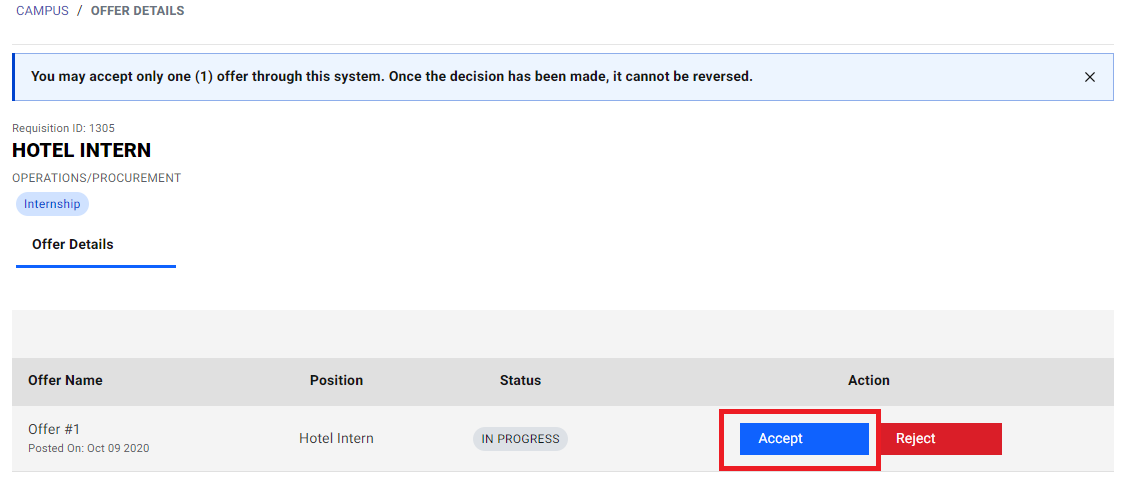
Task: Click the HOTEL INTERN page heading
Action: (x=81, y=151)
